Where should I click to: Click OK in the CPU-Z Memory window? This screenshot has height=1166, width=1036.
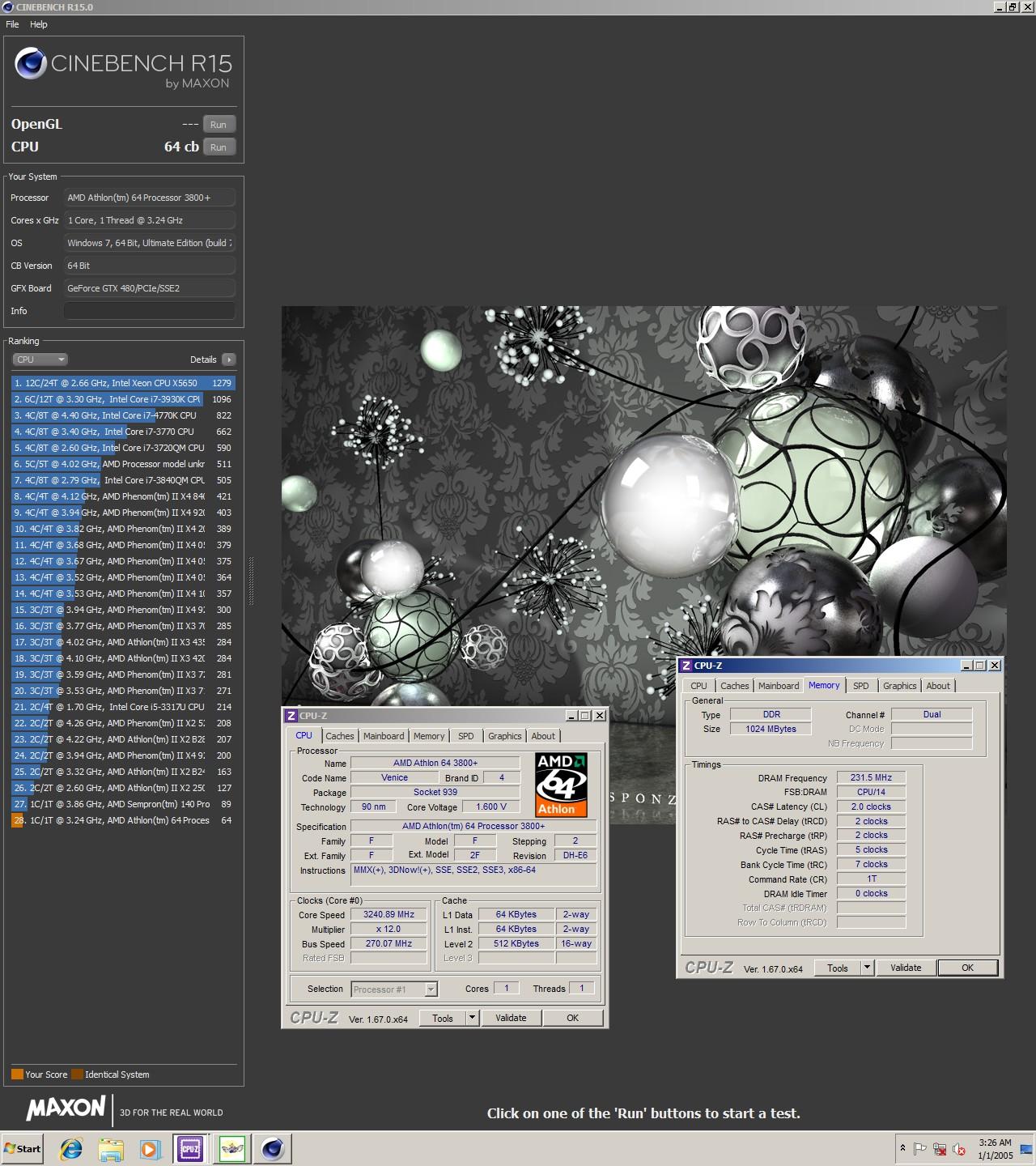point(968,968)
